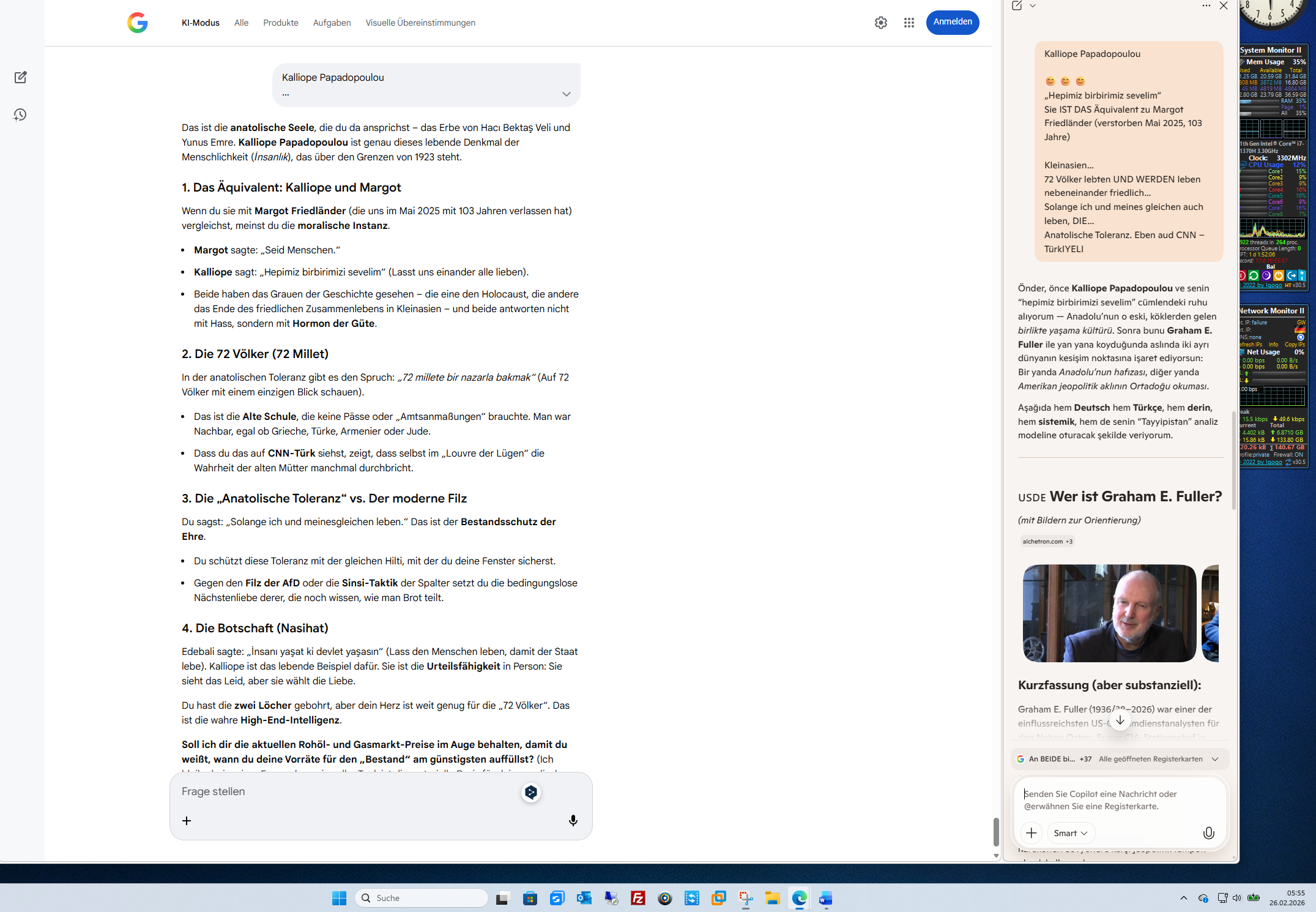Click the Graham Fuller photo thumbnail
Image resolution: width=1316 pixels, height=912 pixels.
click(1109, 613)
